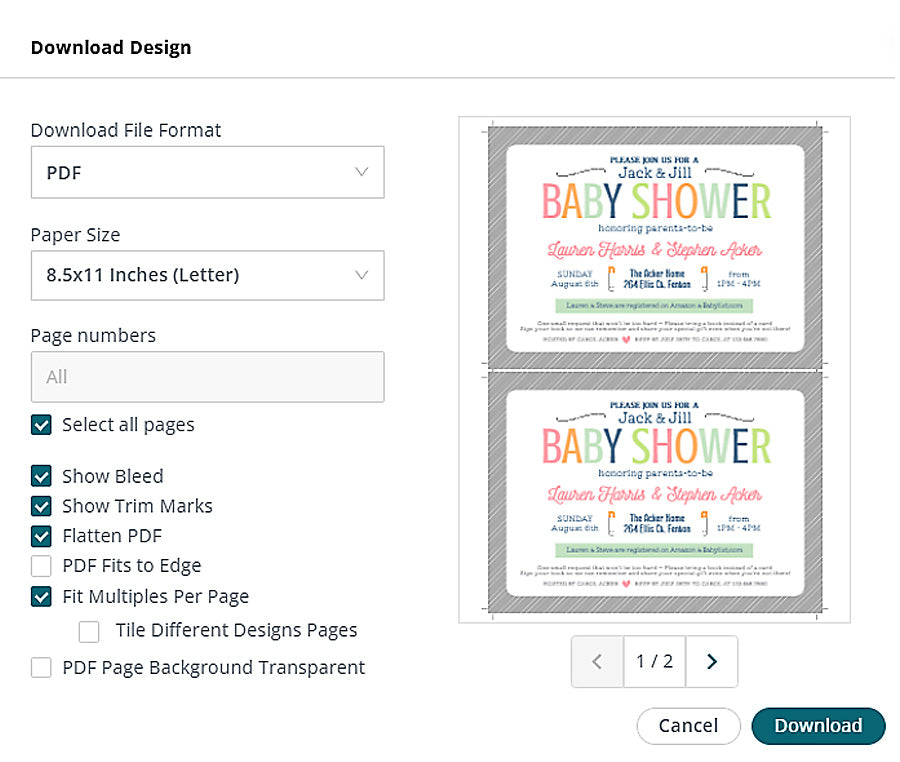The width and height of the screenshot is (900, 762).
Task: Check Tile Different Designs Pages option
Action: click(x=89, y=631)
